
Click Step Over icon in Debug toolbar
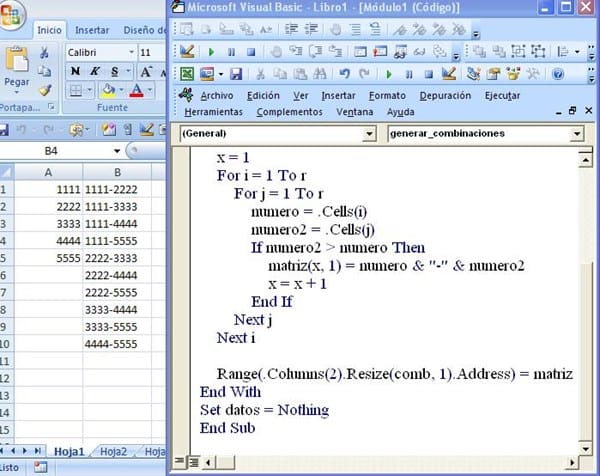(x=315, y=51)
